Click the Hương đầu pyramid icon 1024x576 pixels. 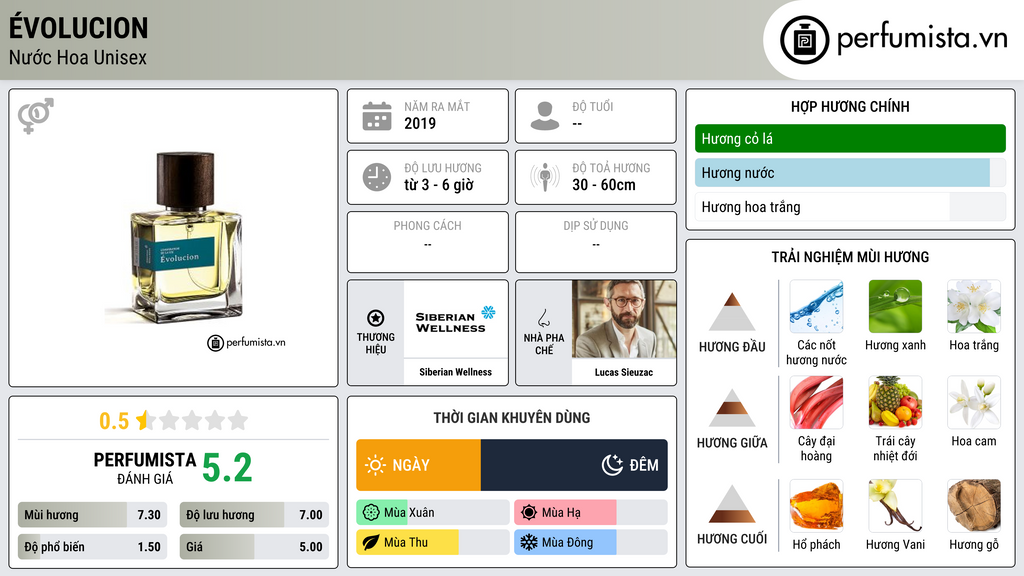click(x=732, y=312)
